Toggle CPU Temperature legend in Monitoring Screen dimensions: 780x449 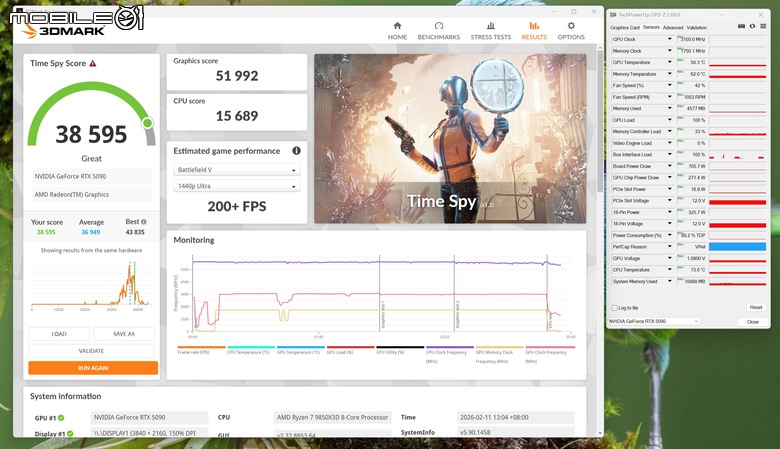(x=251, y=350)
